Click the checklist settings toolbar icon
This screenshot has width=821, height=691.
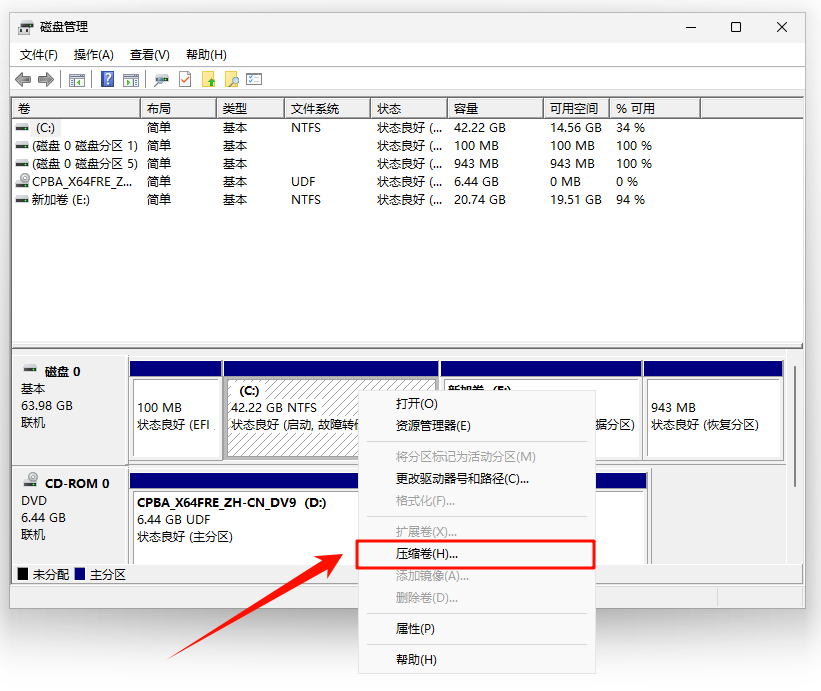(254, 79)
